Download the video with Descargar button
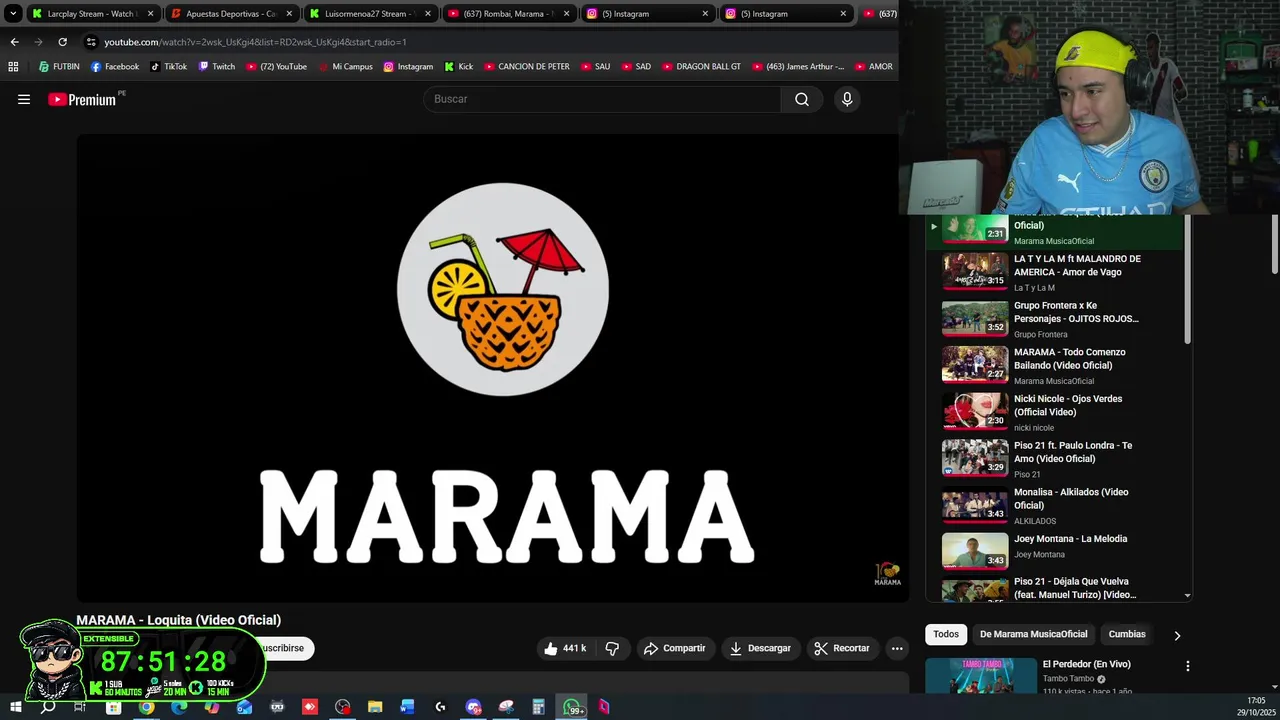 tap(760, 648)
